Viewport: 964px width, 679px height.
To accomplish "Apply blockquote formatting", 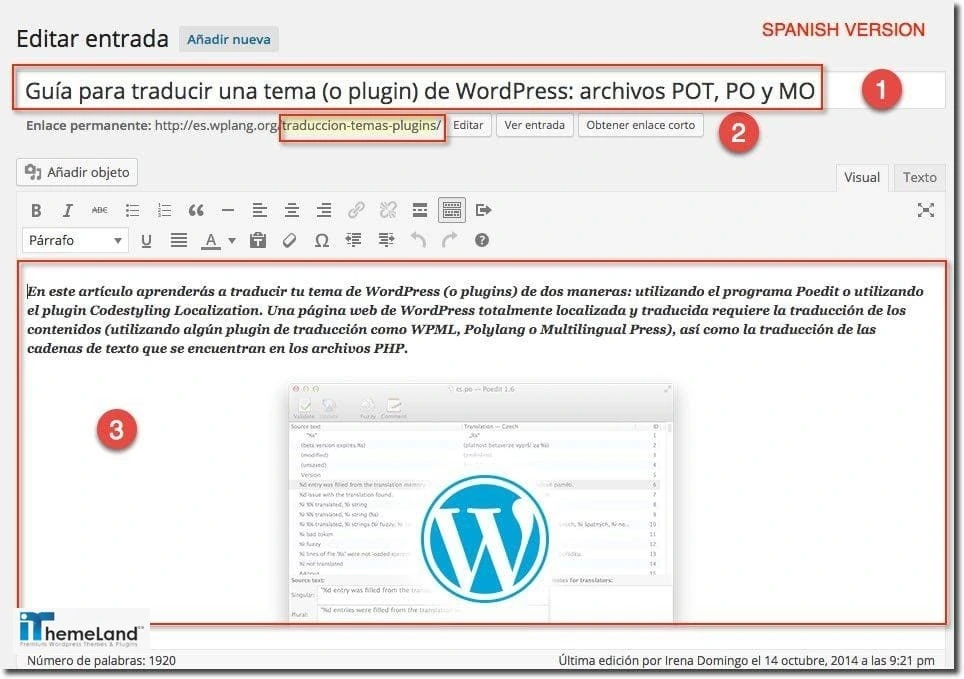I will [196, 210].
